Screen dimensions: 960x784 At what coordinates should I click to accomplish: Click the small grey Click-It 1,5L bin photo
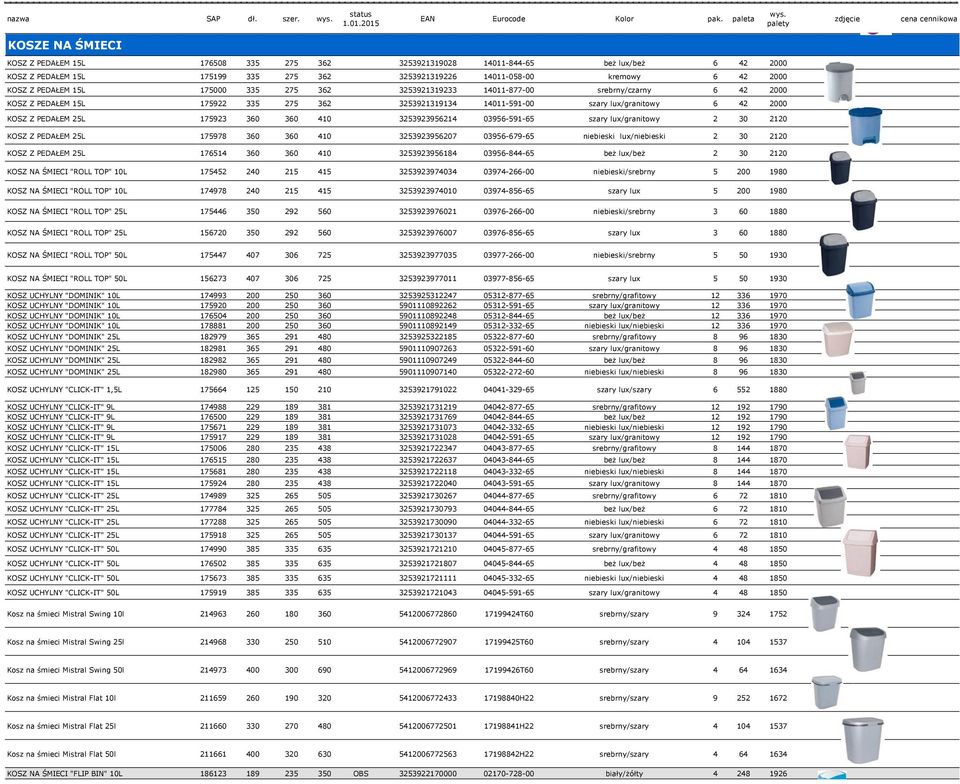pyautogui.click(x=857, y=383)
